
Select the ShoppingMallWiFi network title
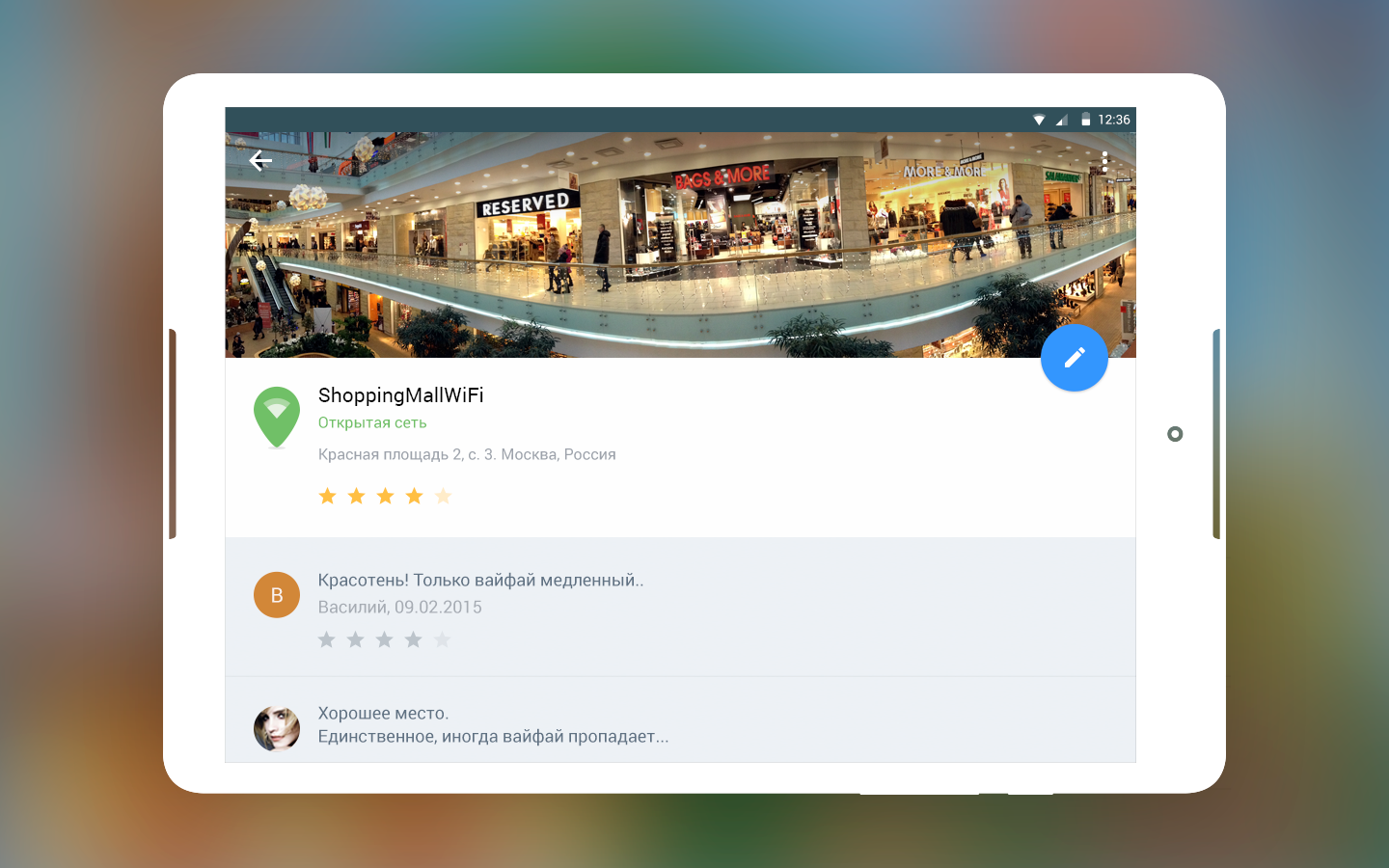(x=401, y=395)
